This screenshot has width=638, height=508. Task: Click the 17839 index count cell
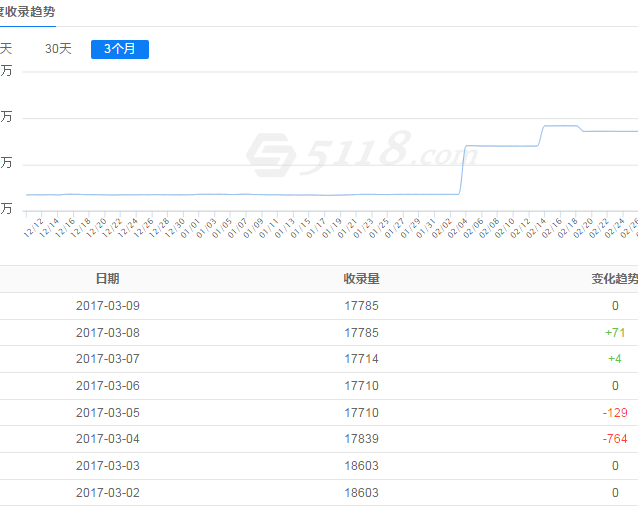pyautogui.click(x=361, y=439)
